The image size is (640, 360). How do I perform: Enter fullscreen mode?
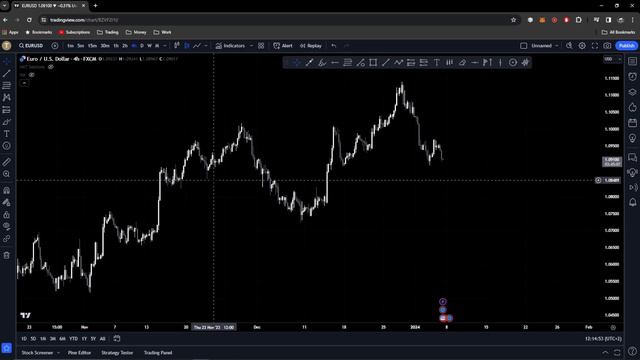595,46
